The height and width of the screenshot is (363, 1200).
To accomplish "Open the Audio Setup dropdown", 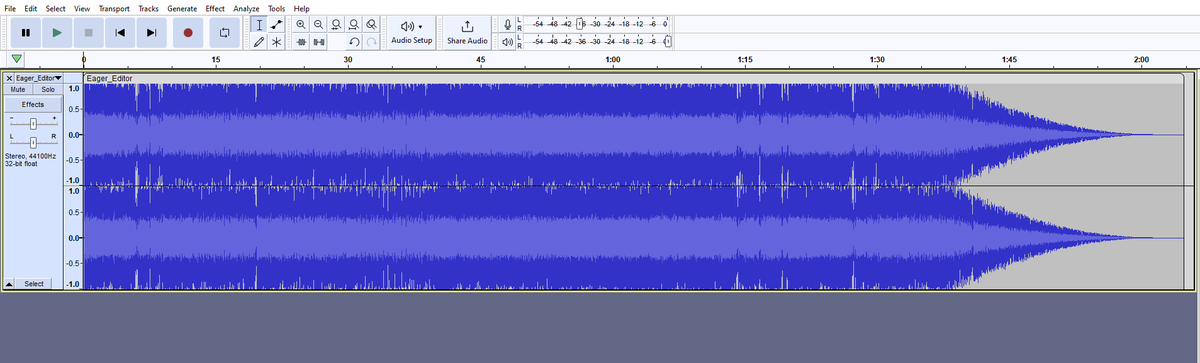I will [411, 32].
